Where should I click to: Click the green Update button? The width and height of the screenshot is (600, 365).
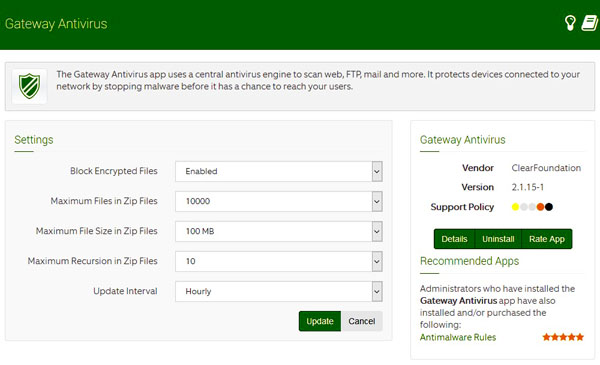[320, 321]
